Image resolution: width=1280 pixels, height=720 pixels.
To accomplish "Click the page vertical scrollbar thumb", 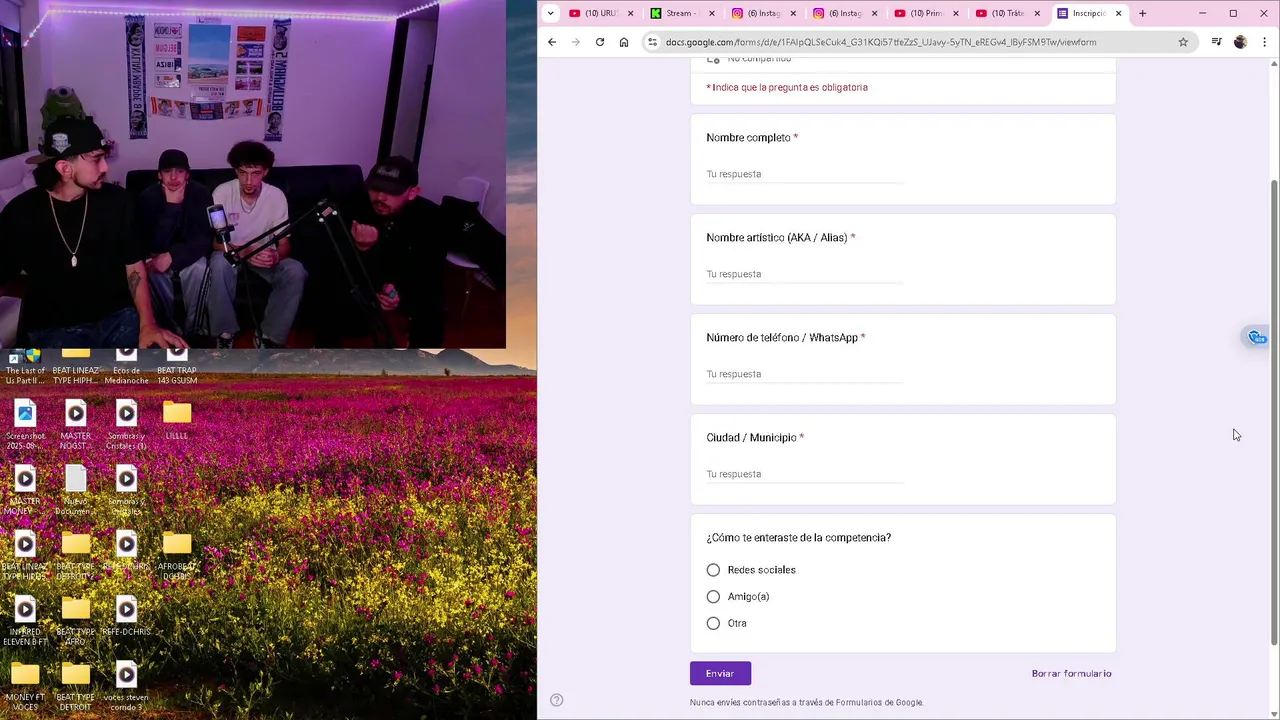I will (x=1274, y=412).
